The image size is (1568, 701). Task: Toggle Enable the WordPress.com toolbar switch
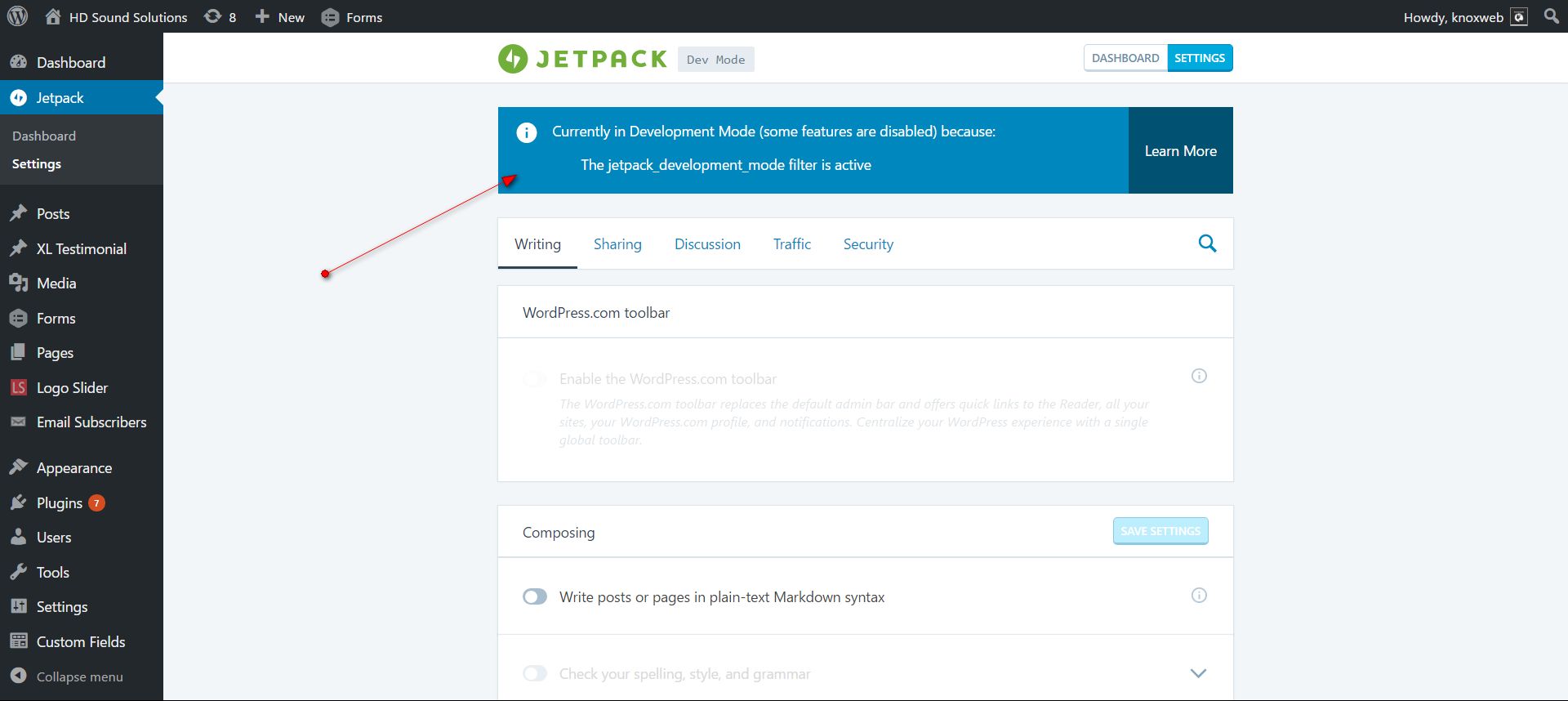click(x=535, y=379)
